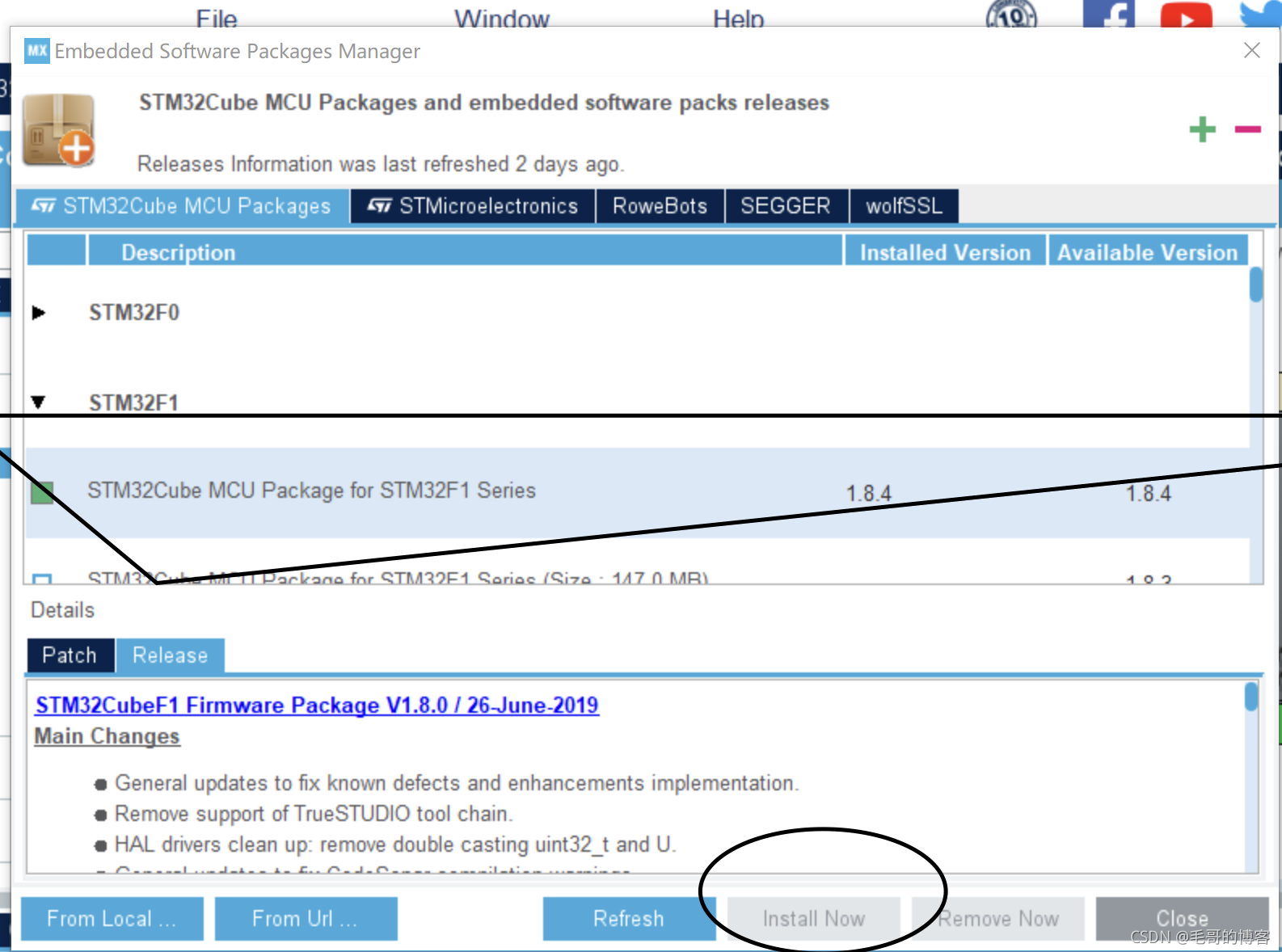Toggle green checkbox for STM32F1 1.8.4 package
The height and width of the screenshot is (952, 1282).
[x=42, y=493]
